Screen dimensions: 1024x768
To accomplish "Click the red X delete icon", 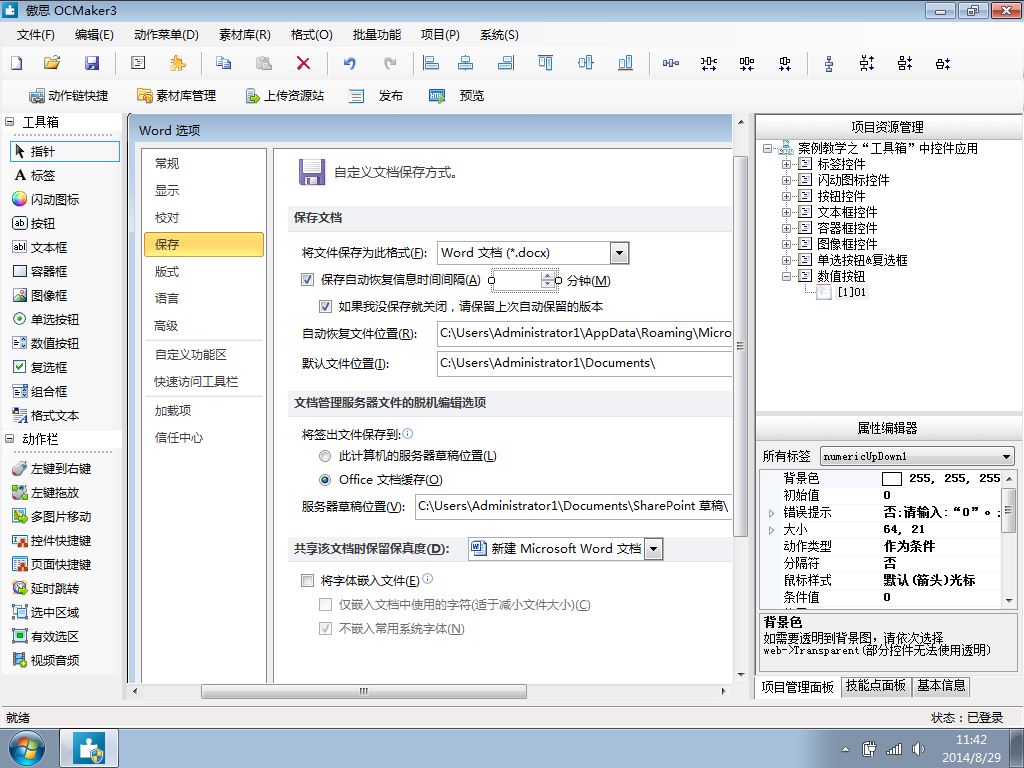I will (x=303, y=63).
